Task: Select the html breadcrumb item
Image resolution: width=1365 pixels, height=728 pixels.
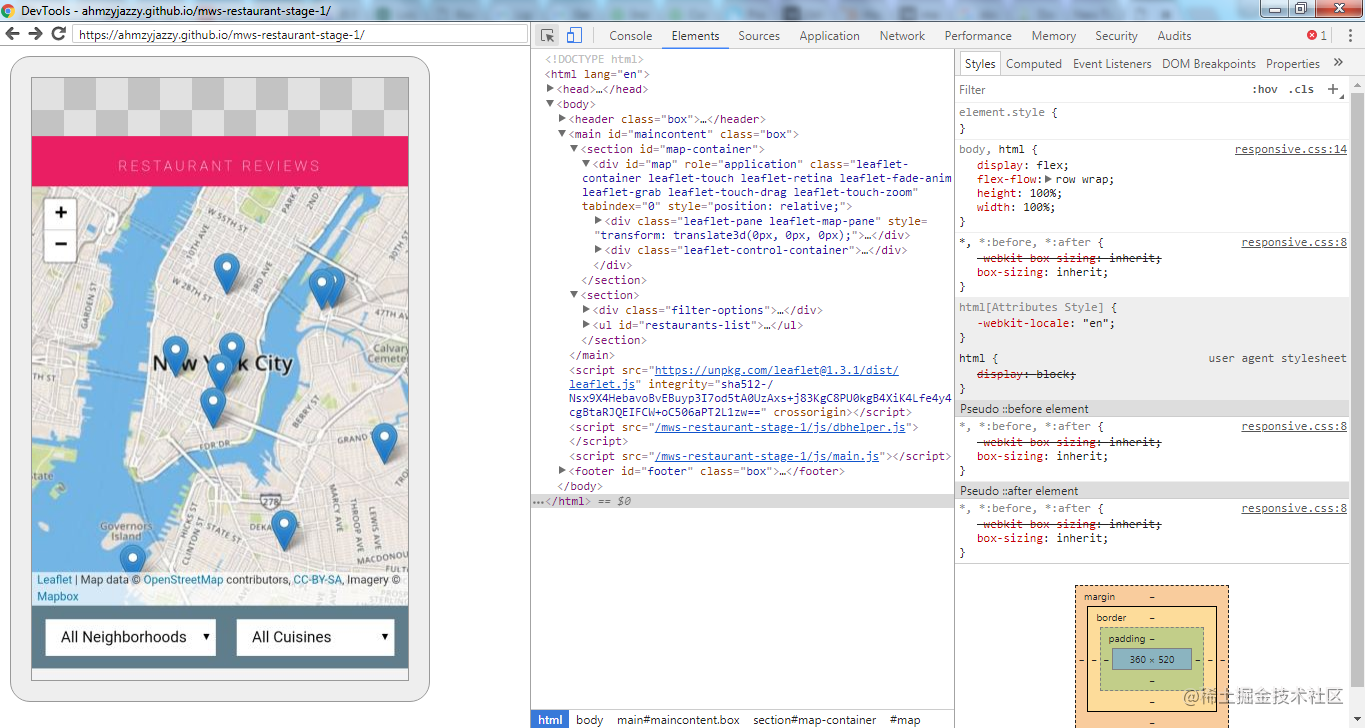Action: click(550, 719)
